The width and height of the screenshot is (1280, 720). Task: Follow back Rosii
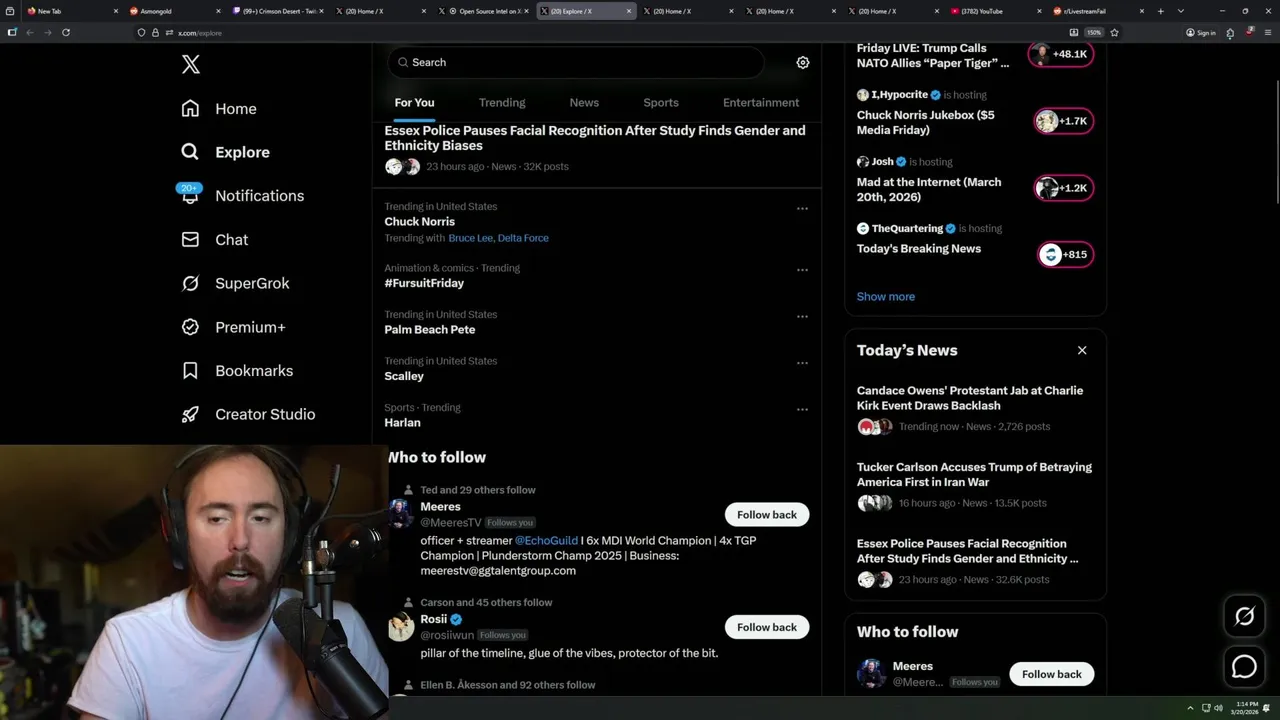[767, 627]
